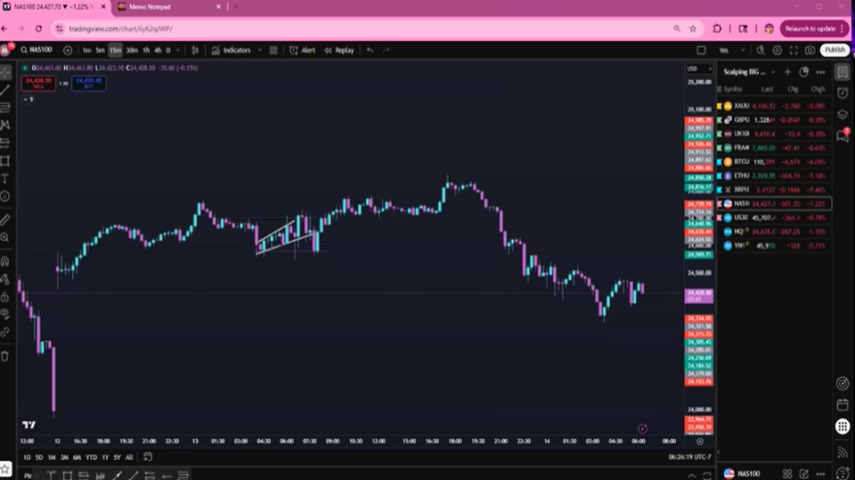
Task: Click the undo arrow in toolbar
Action: click(370, 50)
